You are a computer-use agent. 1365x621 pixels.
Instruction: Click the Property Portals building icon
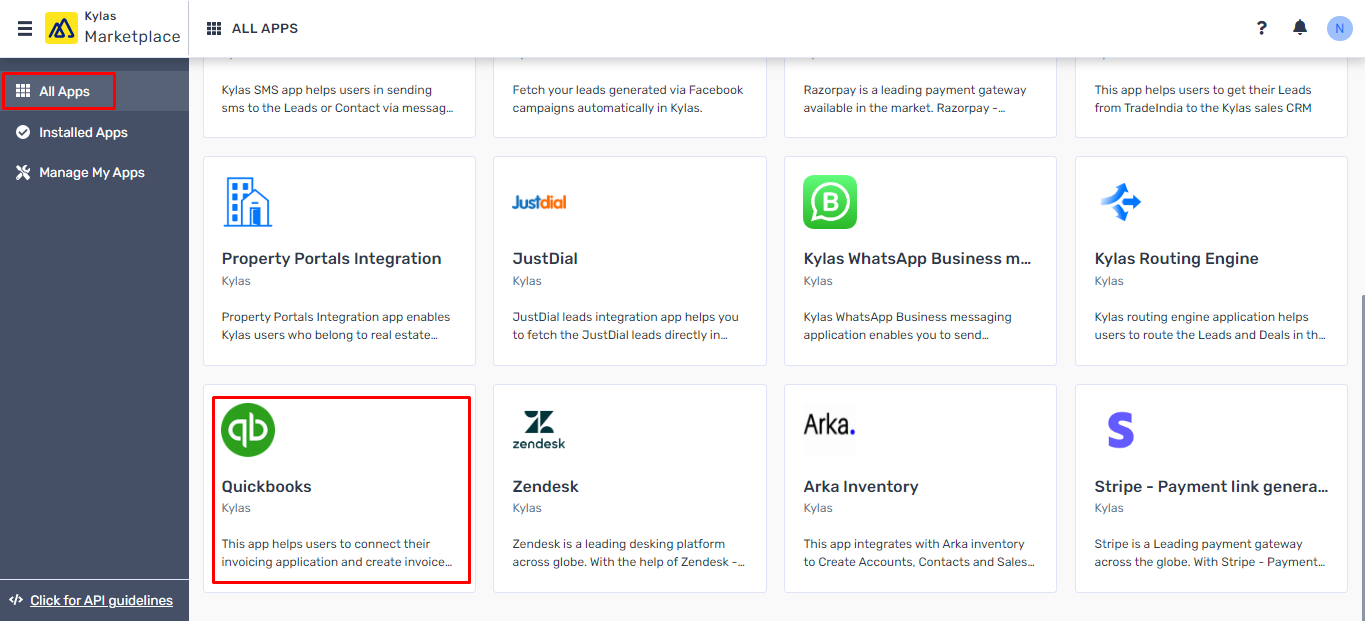247,202
